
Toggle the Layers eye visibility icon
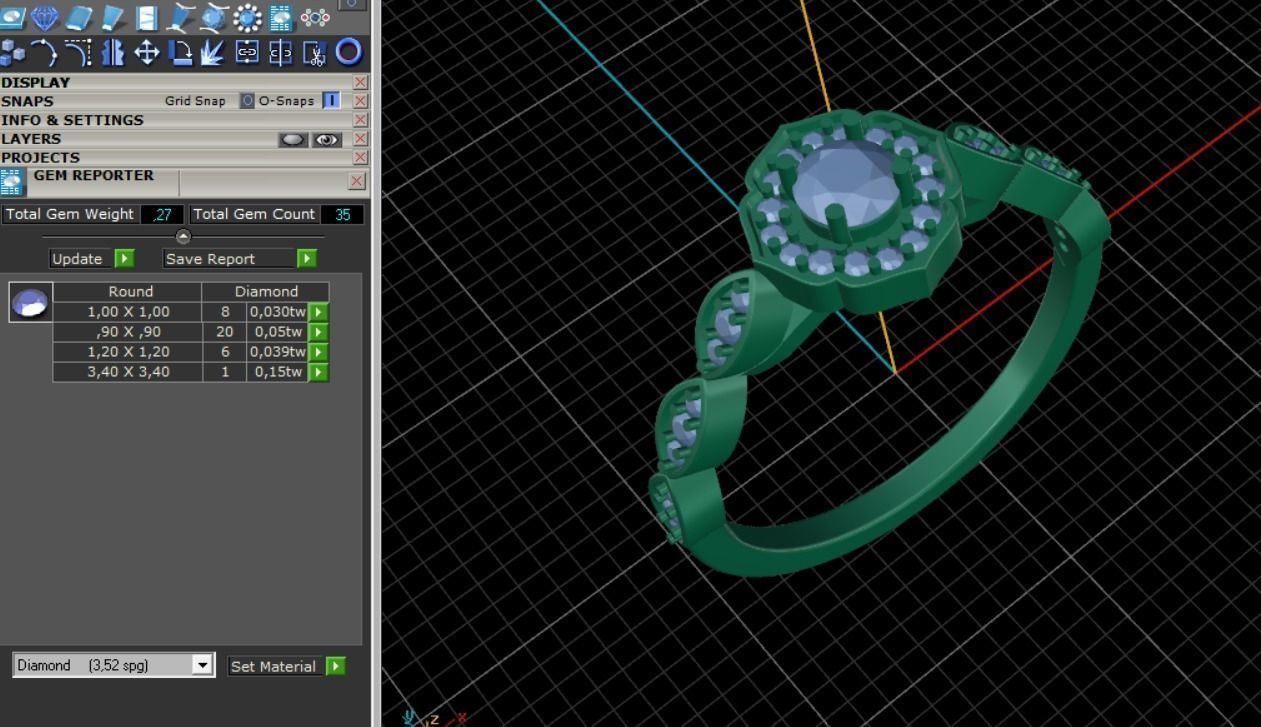327,140
